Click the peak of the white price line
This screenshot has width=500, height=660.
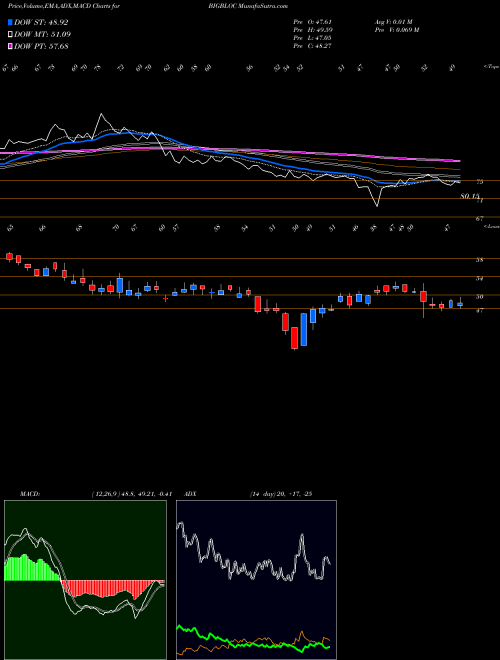(101, 114)
